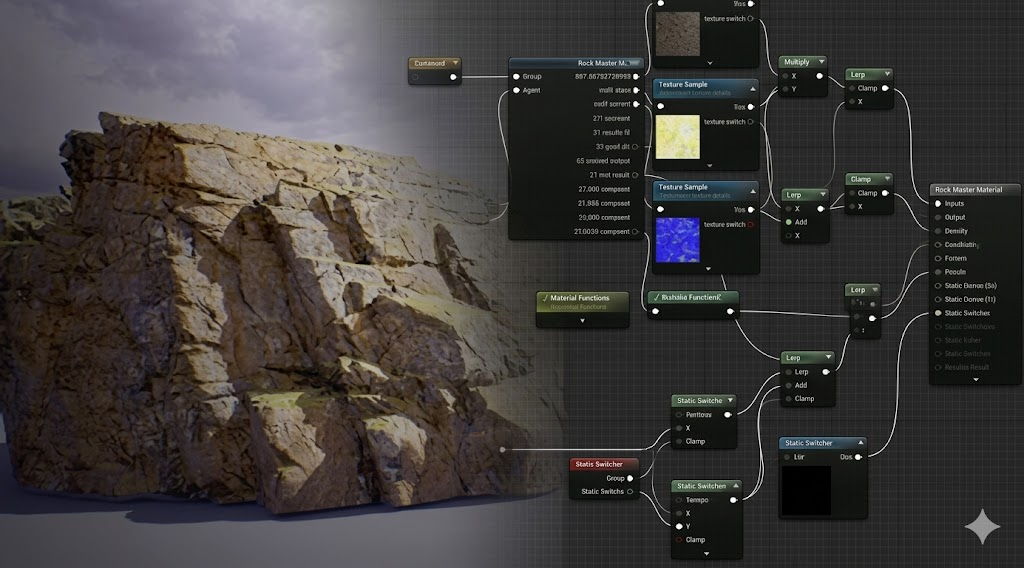
Task: Select the Material Functions node title
Action: [580, 298]
